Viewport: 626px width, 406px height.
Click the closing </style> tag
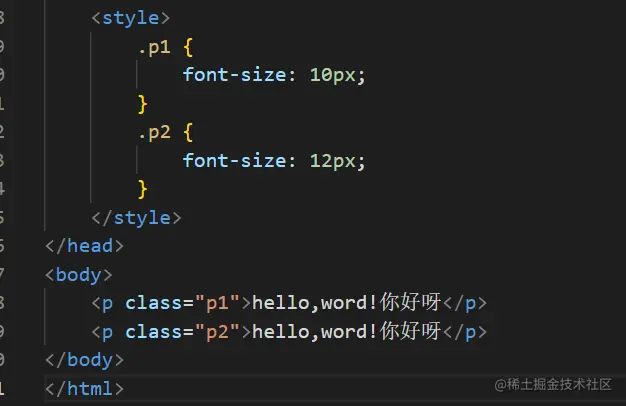tap(137, 218)
